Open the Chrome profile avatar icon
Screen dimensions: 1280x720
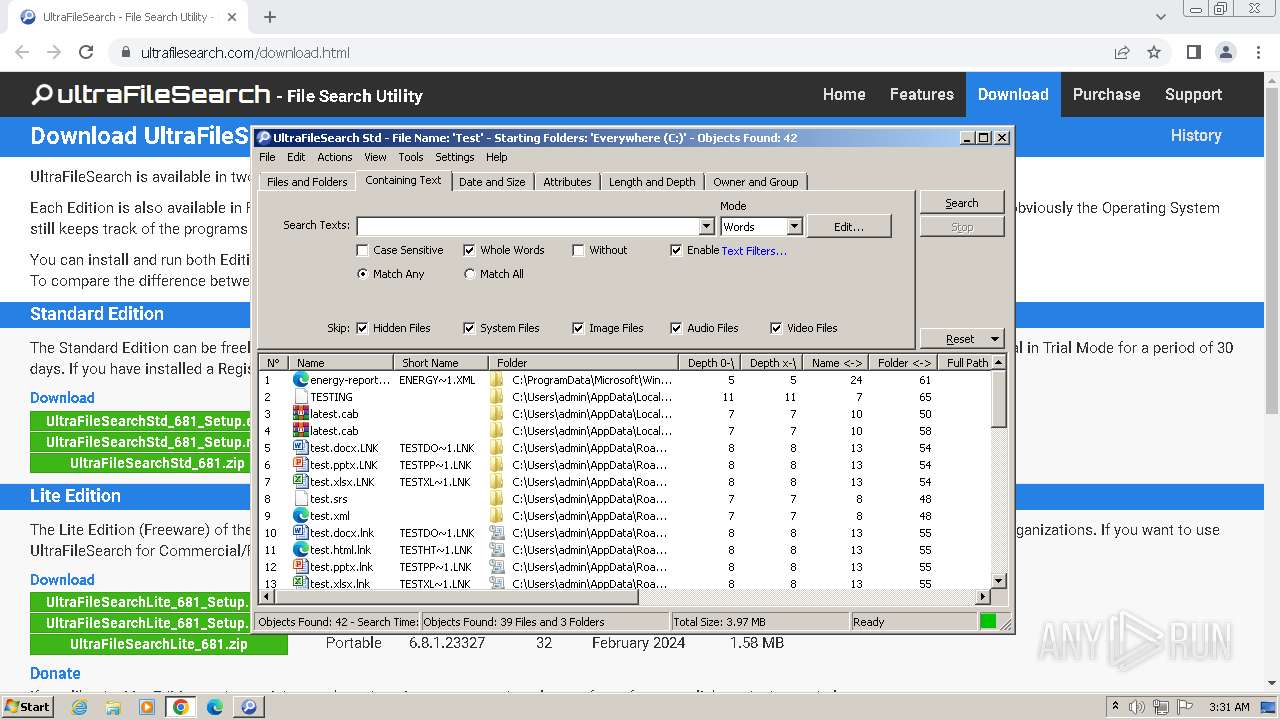click(x=1225, y=52)
